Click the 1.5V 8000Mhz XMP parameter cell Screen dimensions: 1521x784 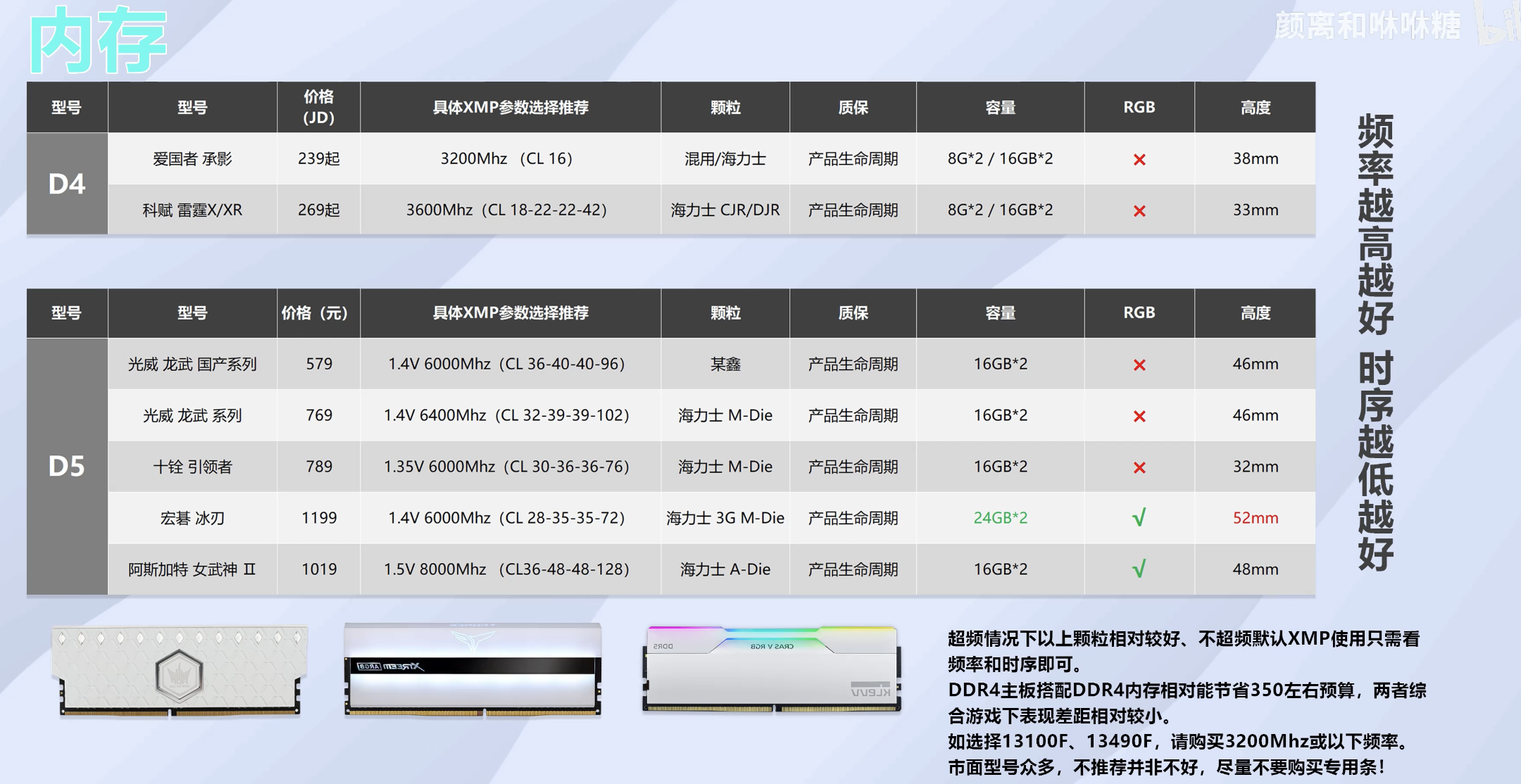(x=506, y=569)
